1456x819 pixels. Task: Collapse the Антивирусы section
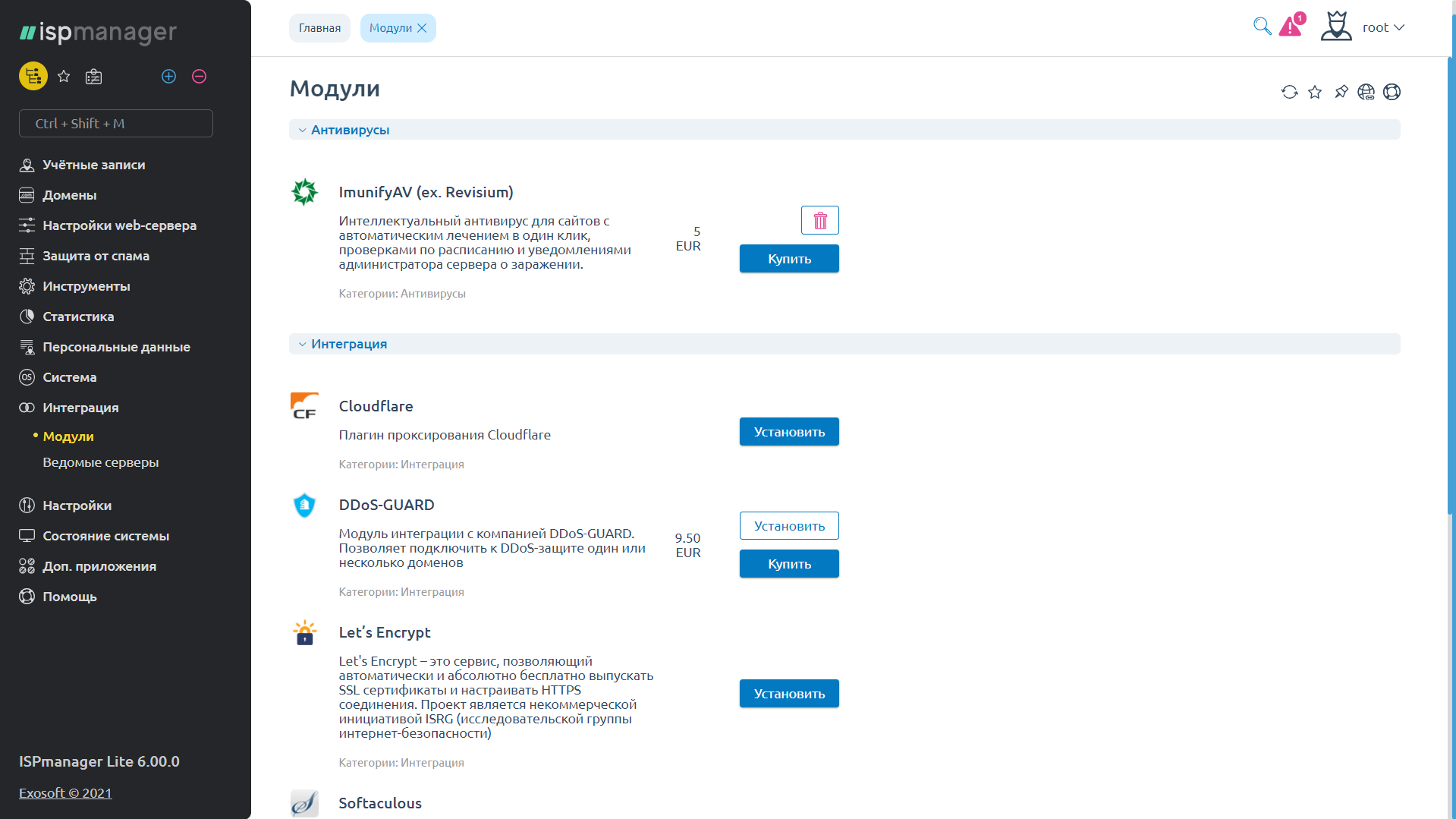(x=303, y=130)
